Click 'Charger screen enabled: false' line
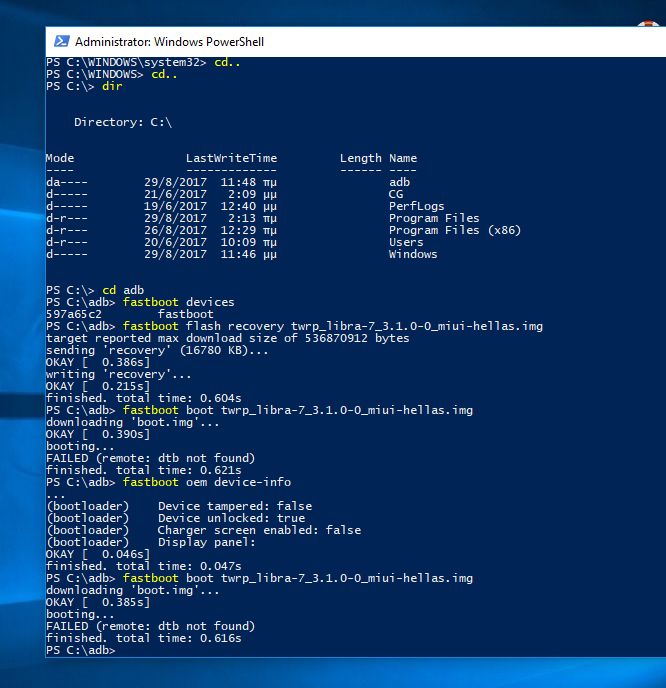Viewport: 666px width, 688px height. 259,530
